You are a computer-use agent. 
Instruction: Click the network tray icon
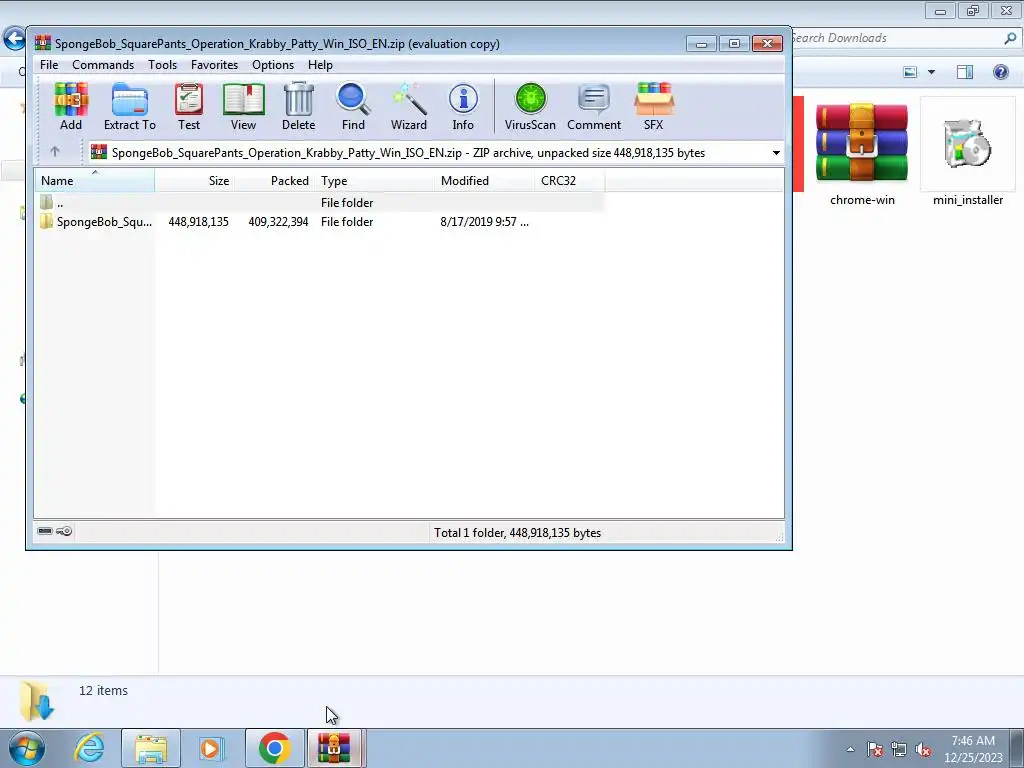tap(899, 749)
